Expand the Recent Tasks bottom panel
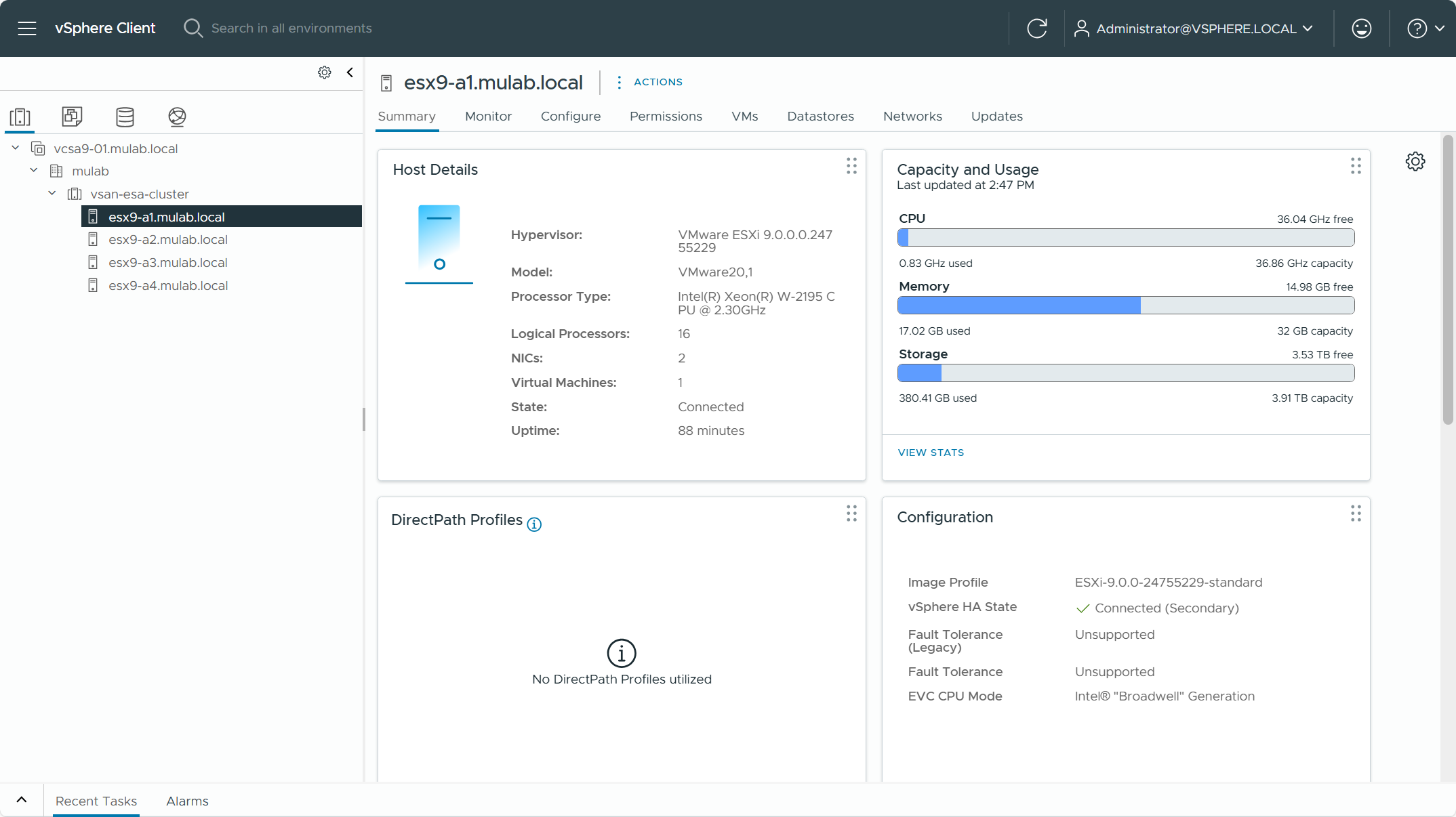This screenshot has height=817, width=1456. [x=22, y=800]
